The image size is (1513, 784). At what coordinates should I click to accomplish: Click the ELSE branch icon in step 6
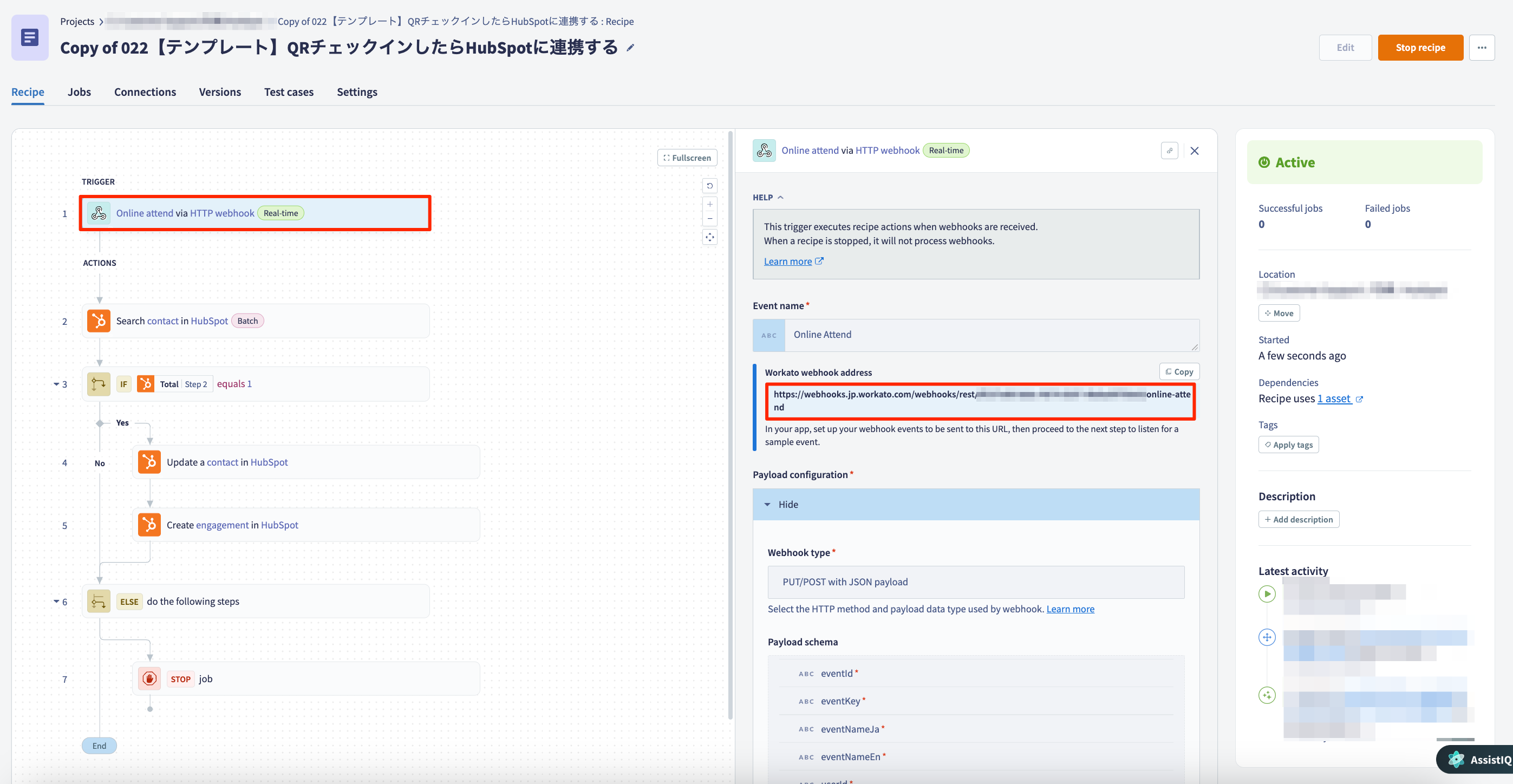pyautogui.click(x=99, y=602)
